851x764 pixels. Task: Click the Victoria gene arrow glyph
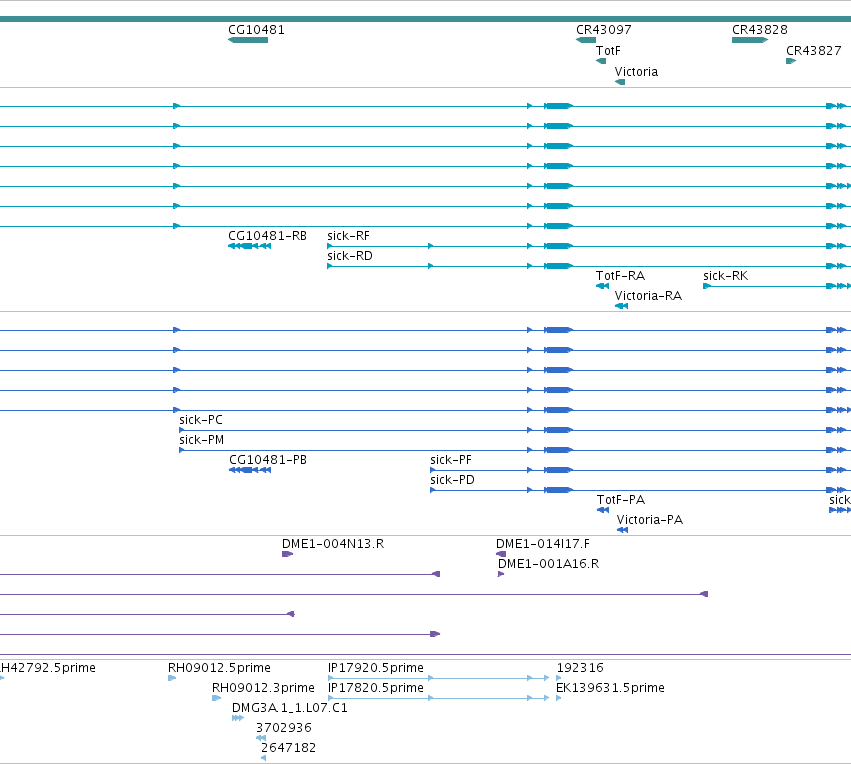point(620,82)
